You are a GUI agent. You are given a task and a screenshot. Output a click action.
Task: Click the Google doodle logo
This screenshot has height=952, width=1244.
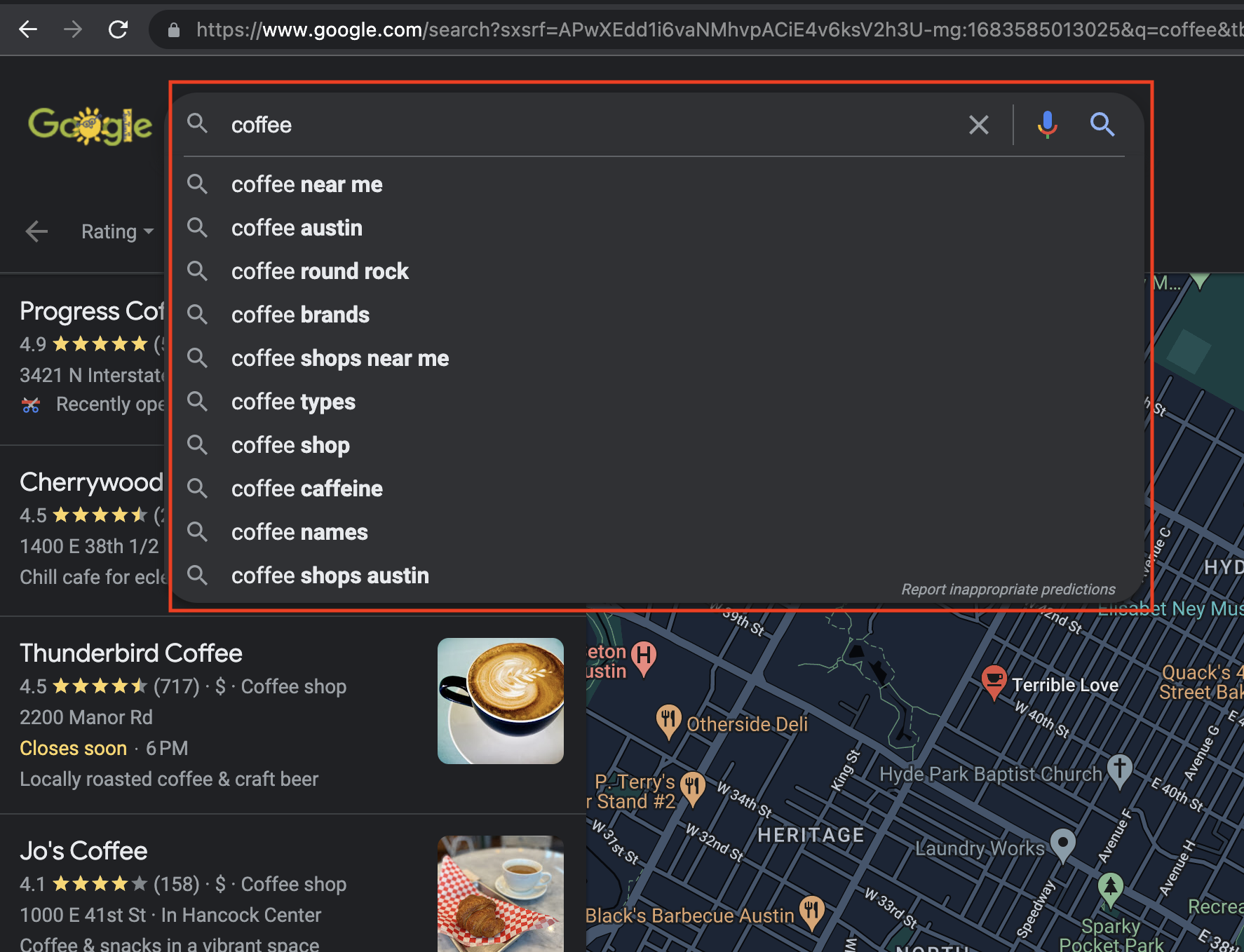coord(90,125)
